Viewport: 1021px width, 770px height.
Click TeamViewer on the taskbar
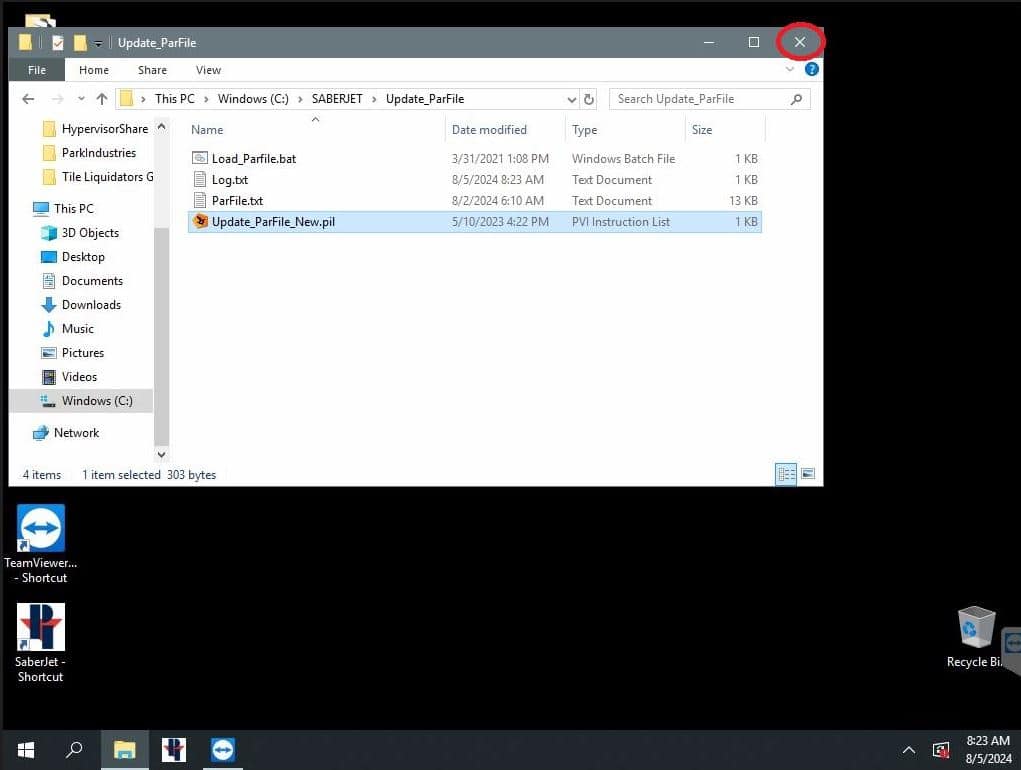(223, 750)
